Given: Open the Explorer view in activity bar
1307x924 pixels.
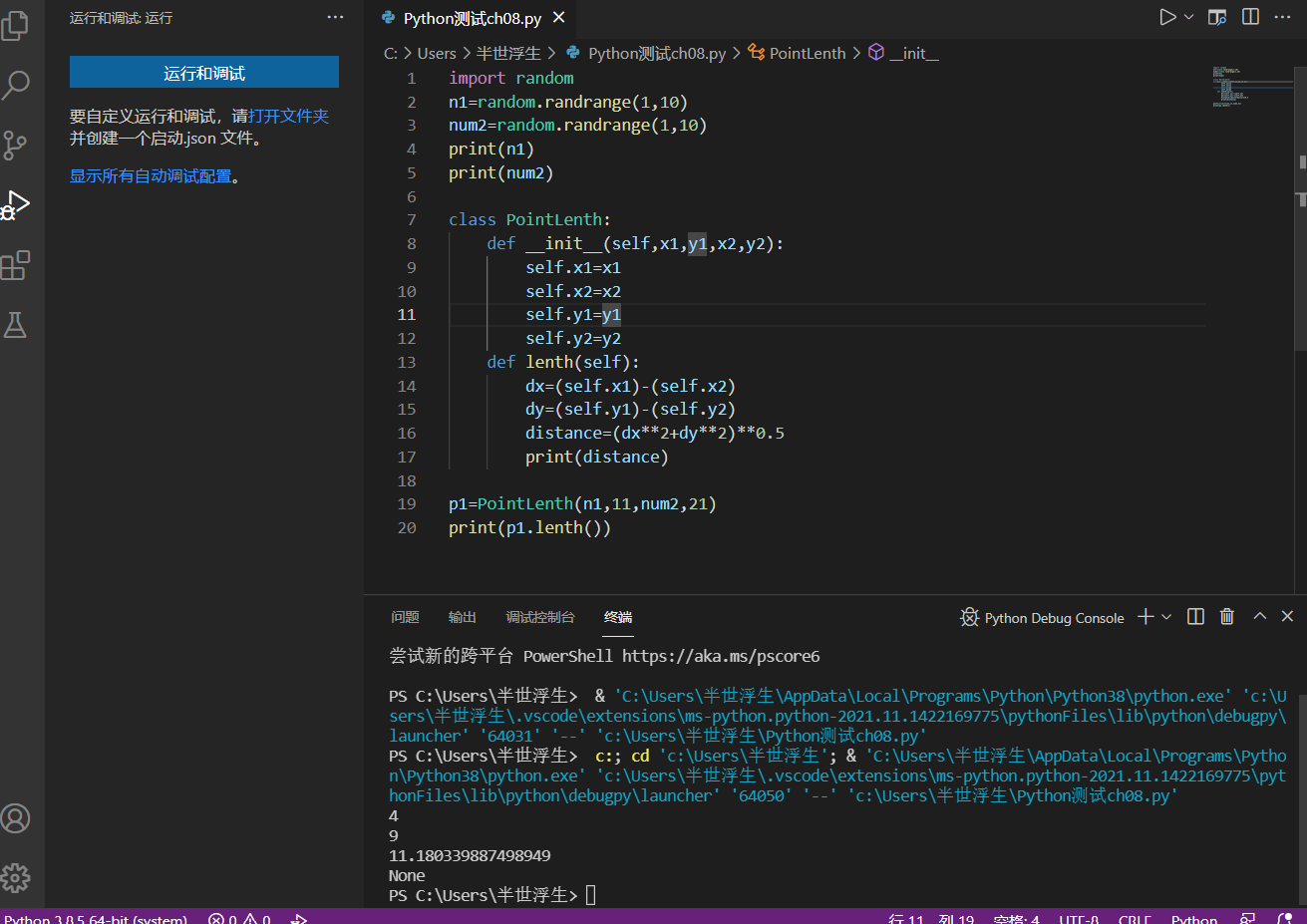Looking at the screenshot, I should 15,26.
